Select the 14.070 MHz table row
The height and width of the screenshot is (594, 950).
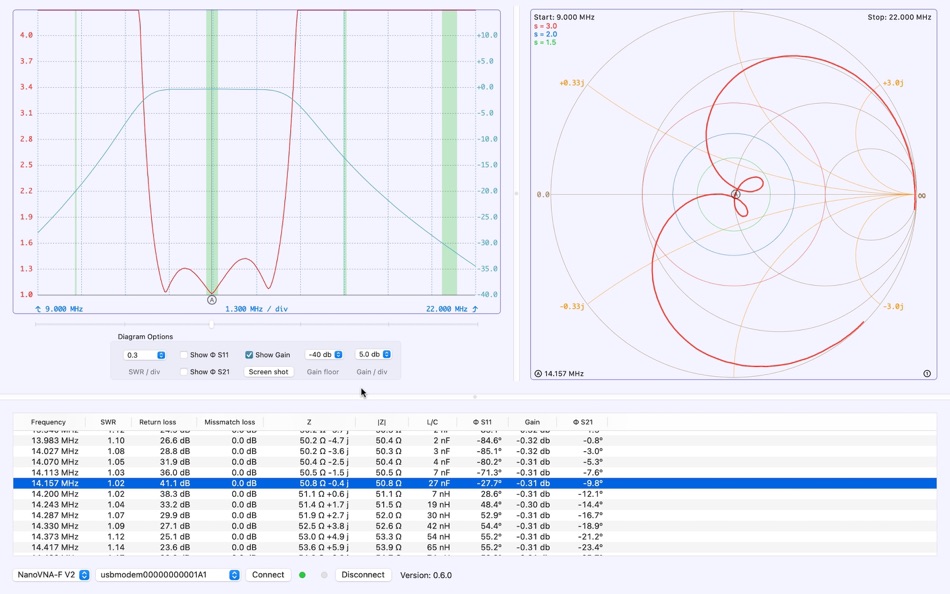pyautogui.click(x=474, y=462)
